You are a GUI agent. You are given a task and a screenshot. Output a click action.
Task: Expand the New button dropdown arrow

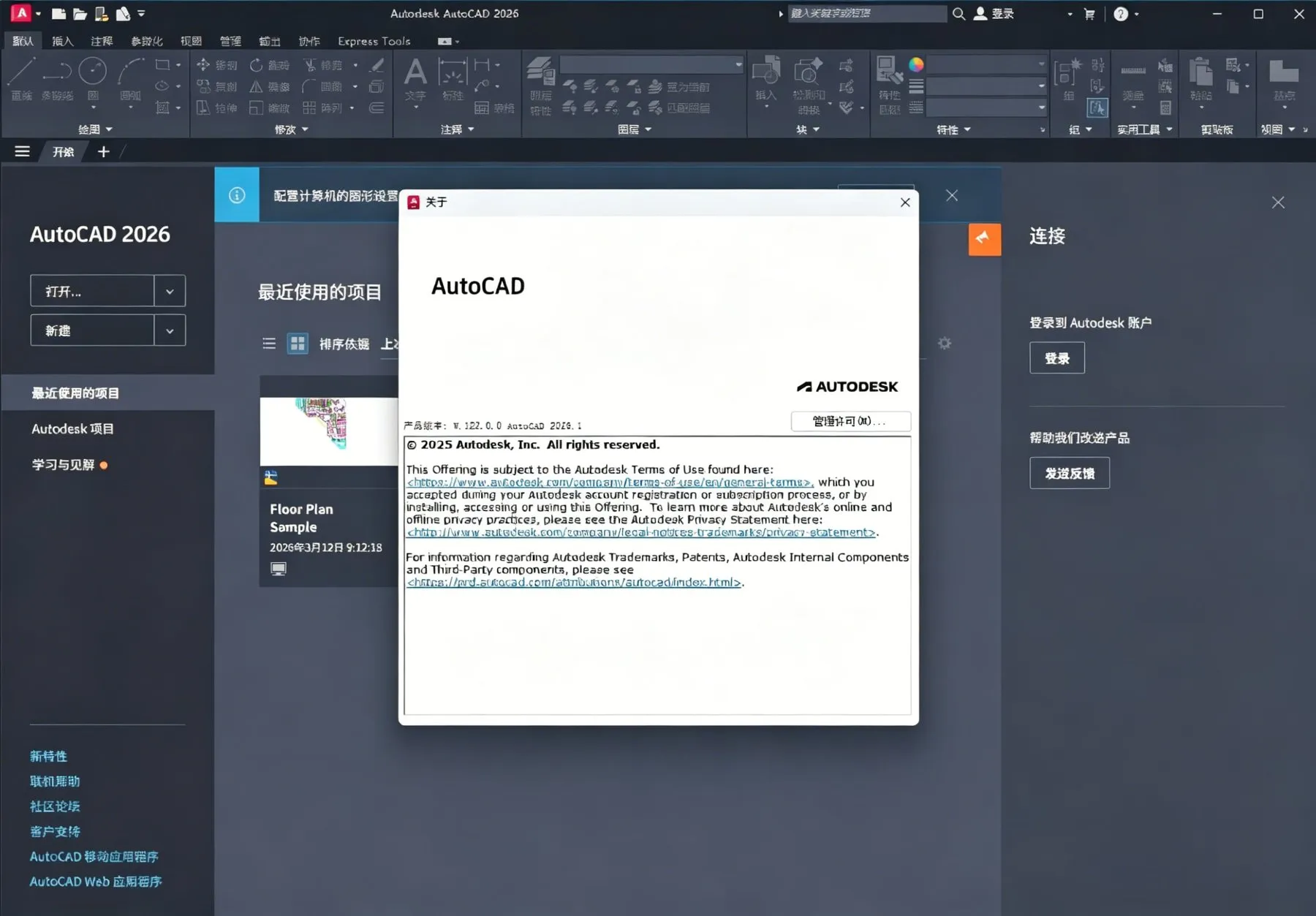(x=170, y=330)
